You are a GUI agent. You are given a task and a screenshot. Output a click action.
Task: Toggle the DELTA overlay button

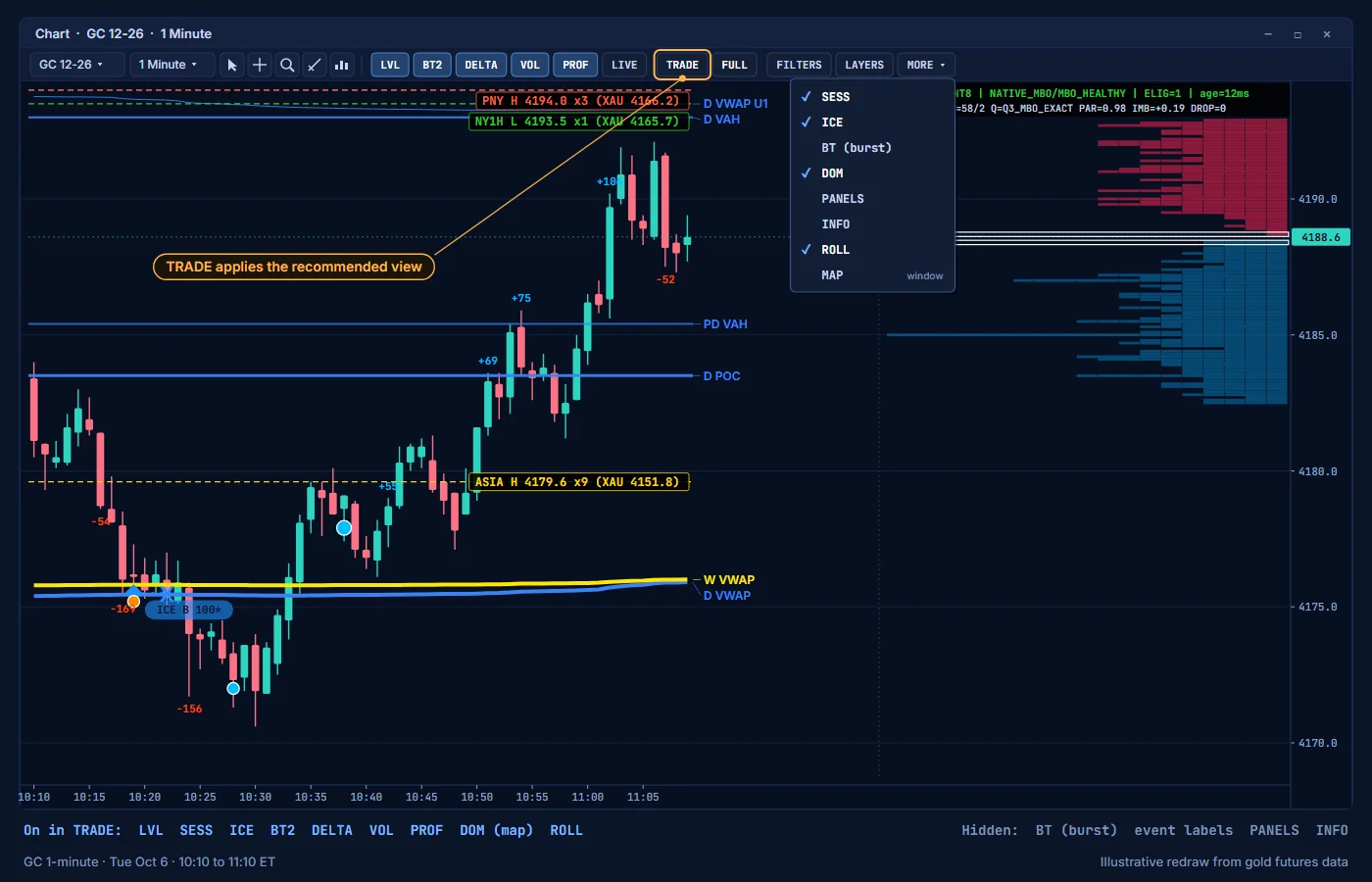point(481,65)
